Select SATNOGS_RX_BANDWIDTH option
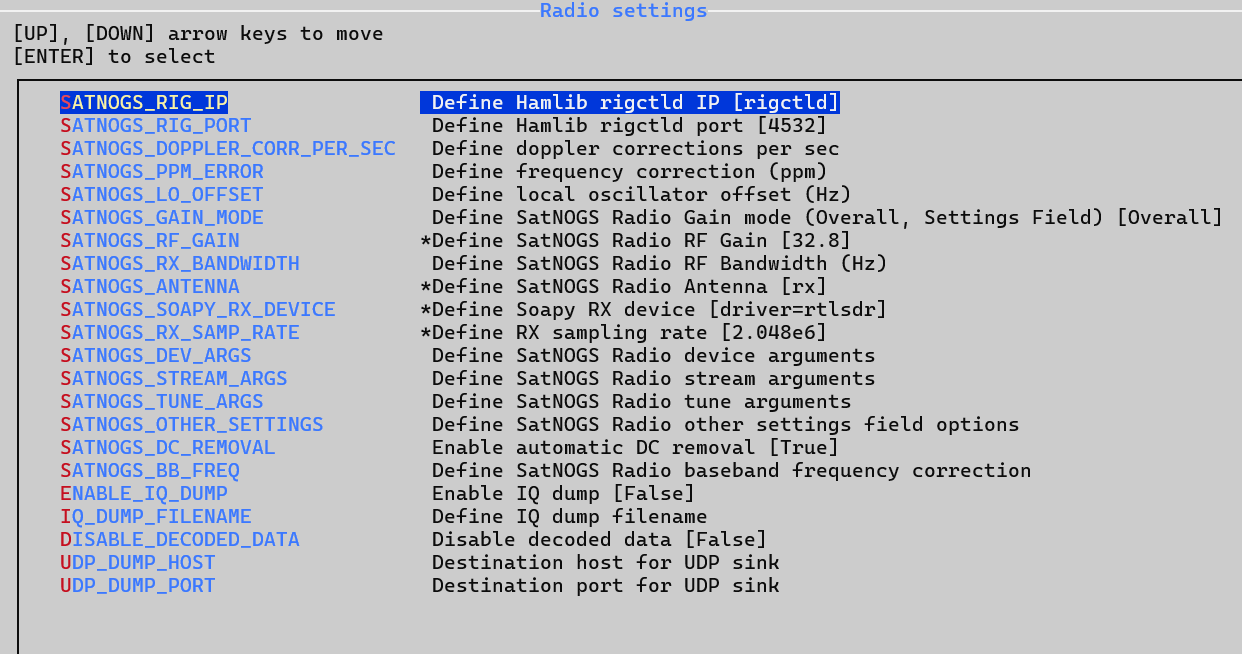This screenshot has height=654, width=1242. click(180, 264)
